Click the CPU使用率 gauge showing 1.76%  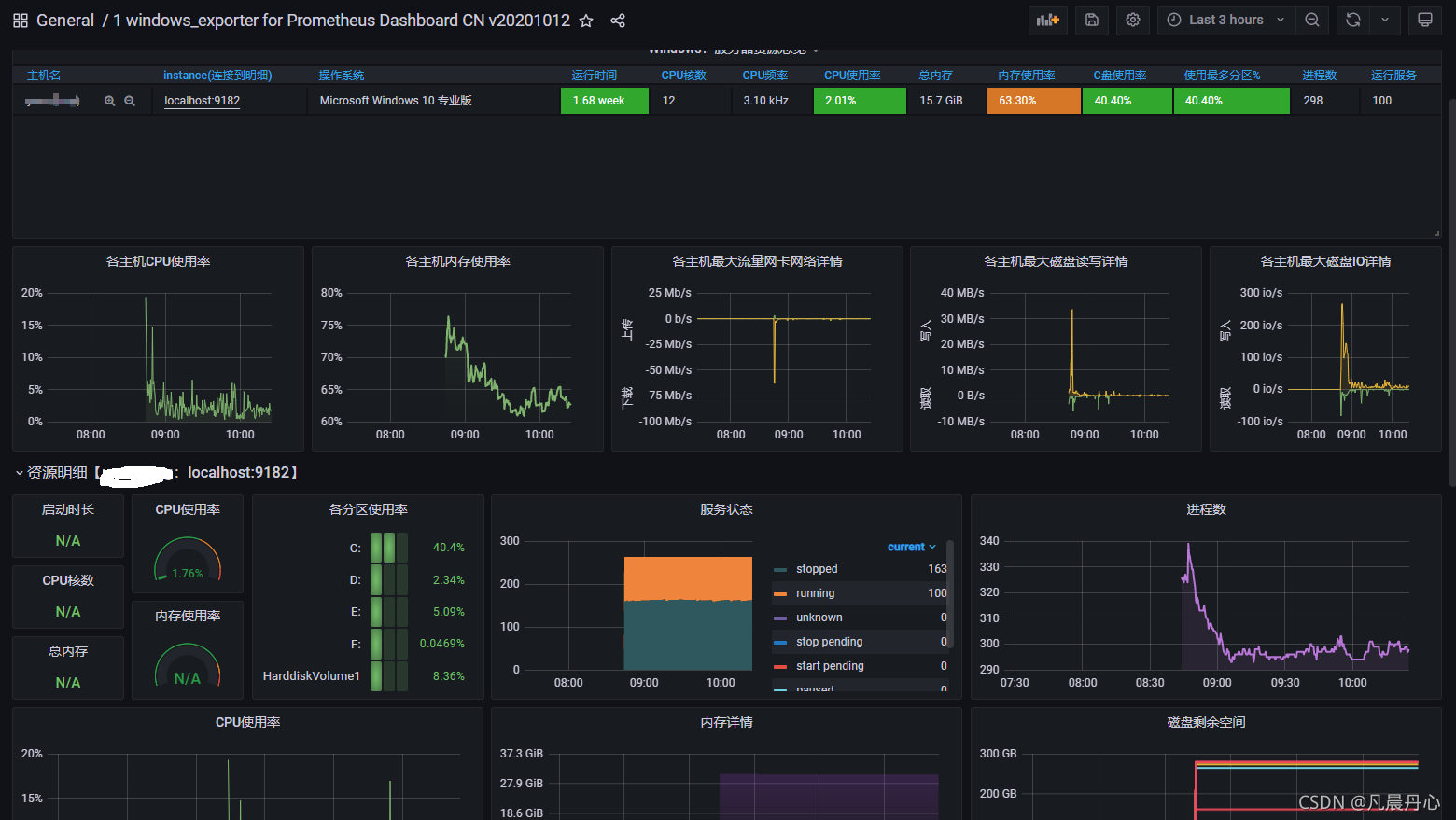tap(188, 560)
